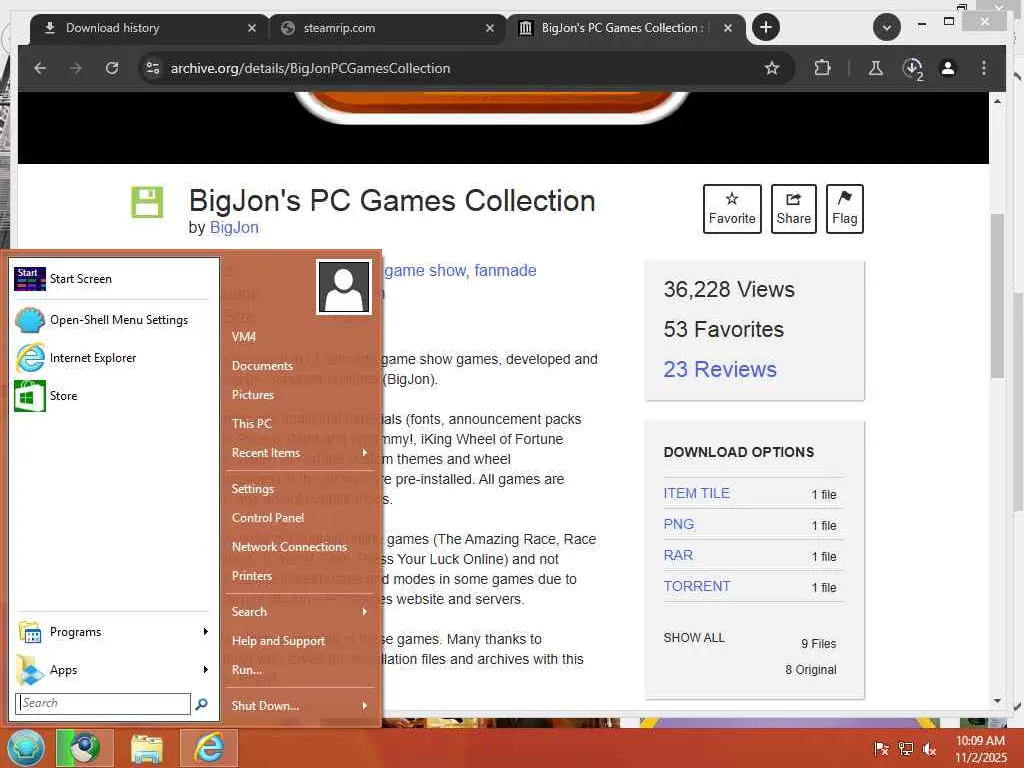Click the user account picture
The image size is (1024, 768).
point(344,287)
